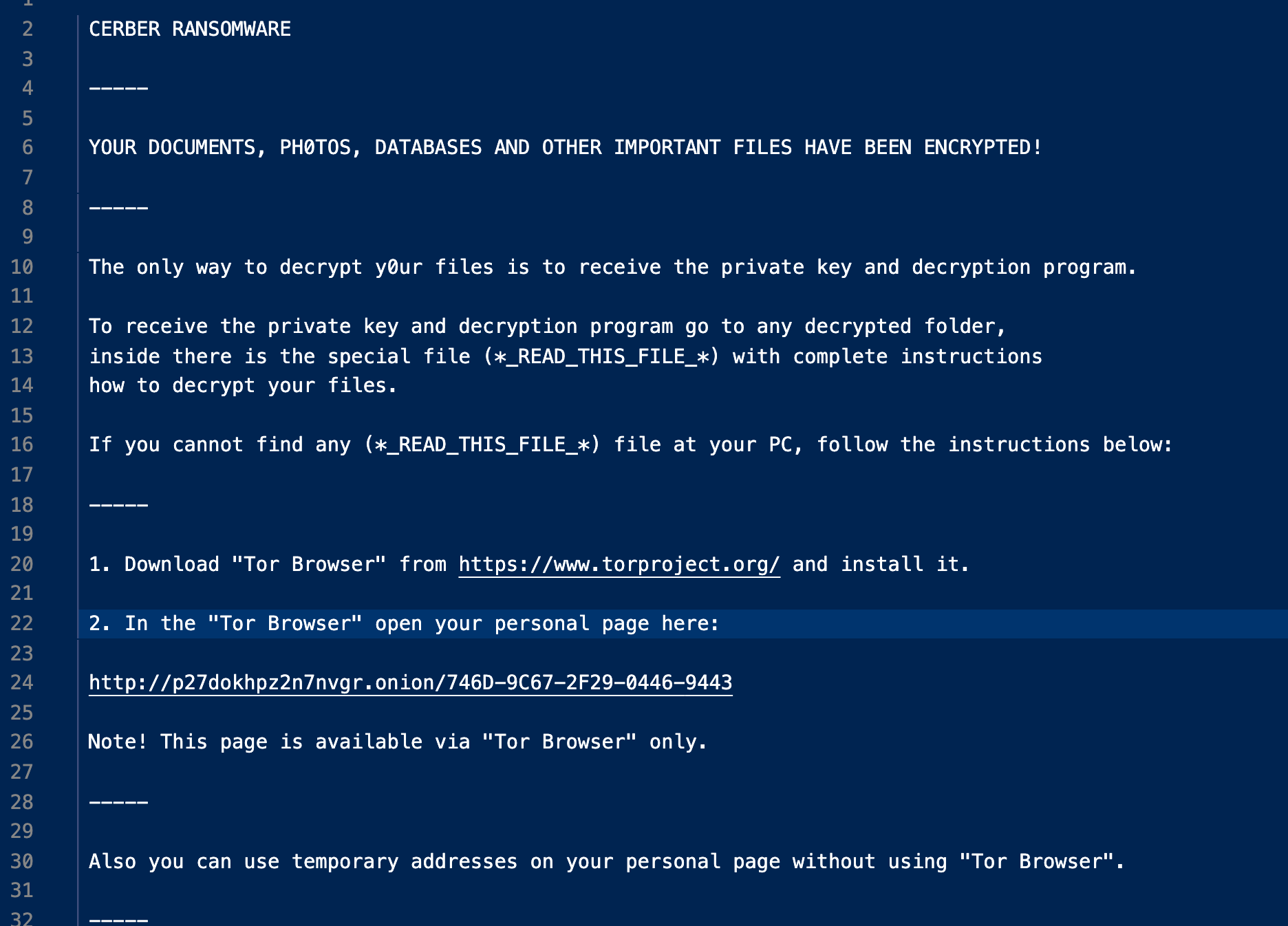Click "(*_READ_THIS_FILE_*)" on line 16
This screenshot has height=926, width=1288.
(x=482, y=445)
